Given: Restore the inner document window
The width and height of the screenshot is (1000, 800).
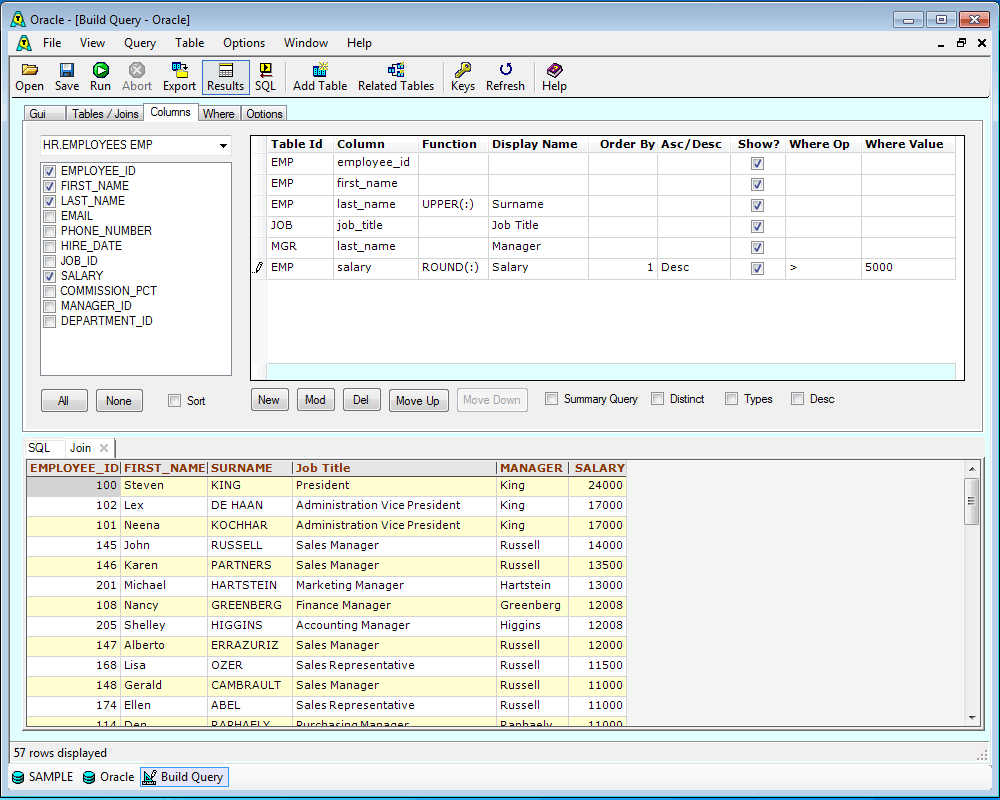Looking at the screenshot, I should tap(961, 43).
